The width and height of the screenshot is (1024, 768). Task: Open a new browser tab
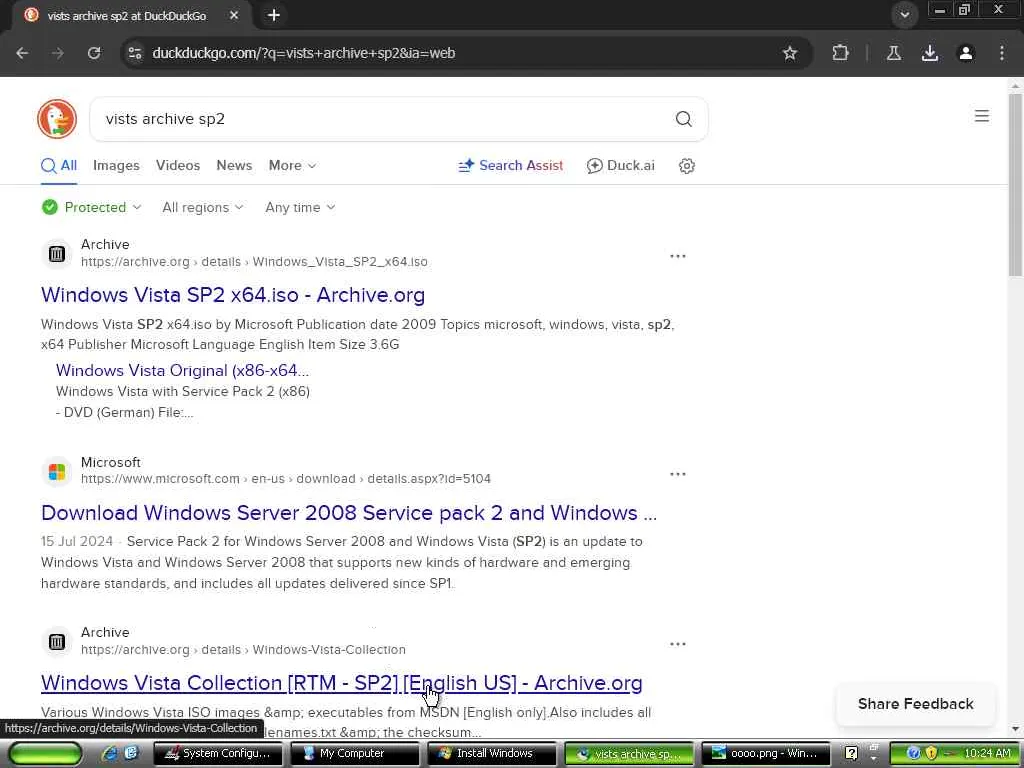[x=274, y=15]
